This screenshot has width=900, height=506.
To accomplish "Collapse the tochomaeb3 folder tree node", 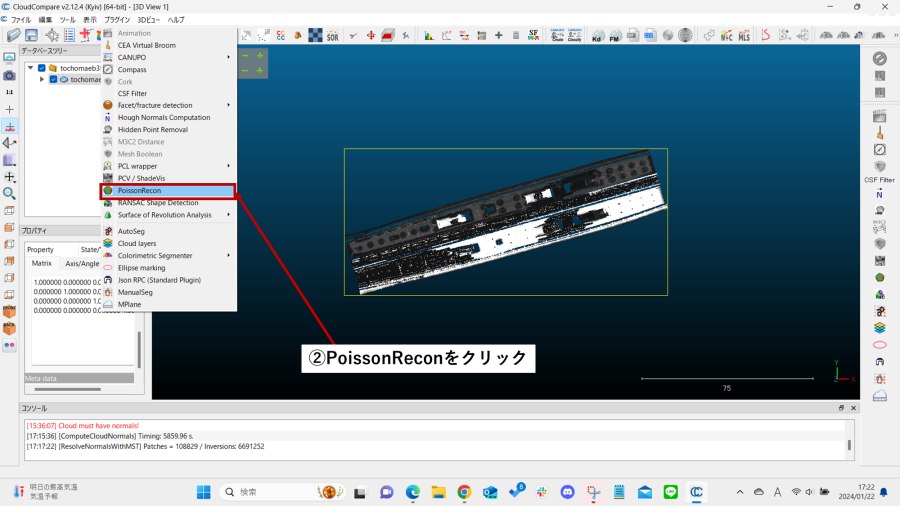I will (30, 68).
